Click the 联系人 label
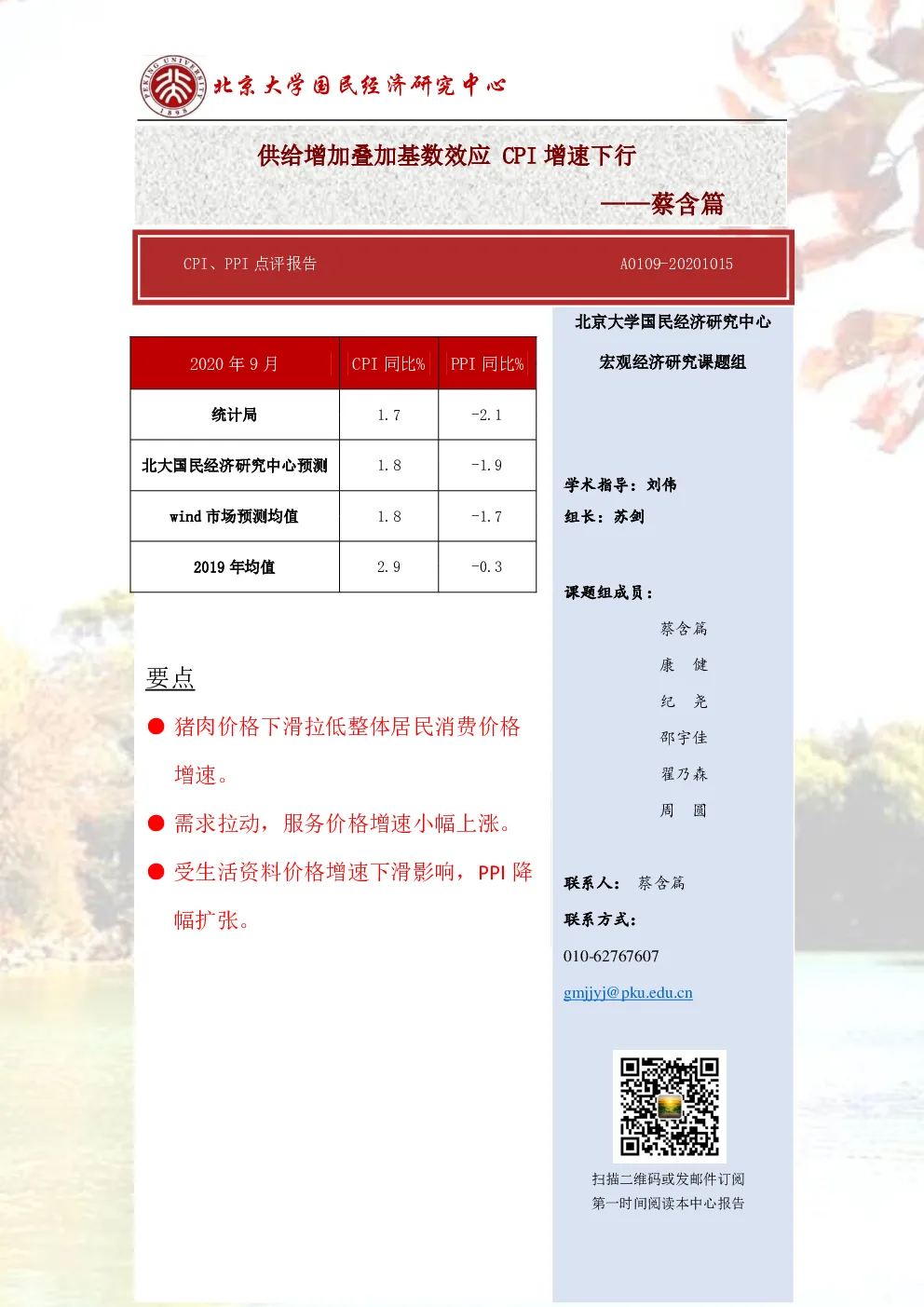Screen dimensions: 924x1307 point(592,883)
